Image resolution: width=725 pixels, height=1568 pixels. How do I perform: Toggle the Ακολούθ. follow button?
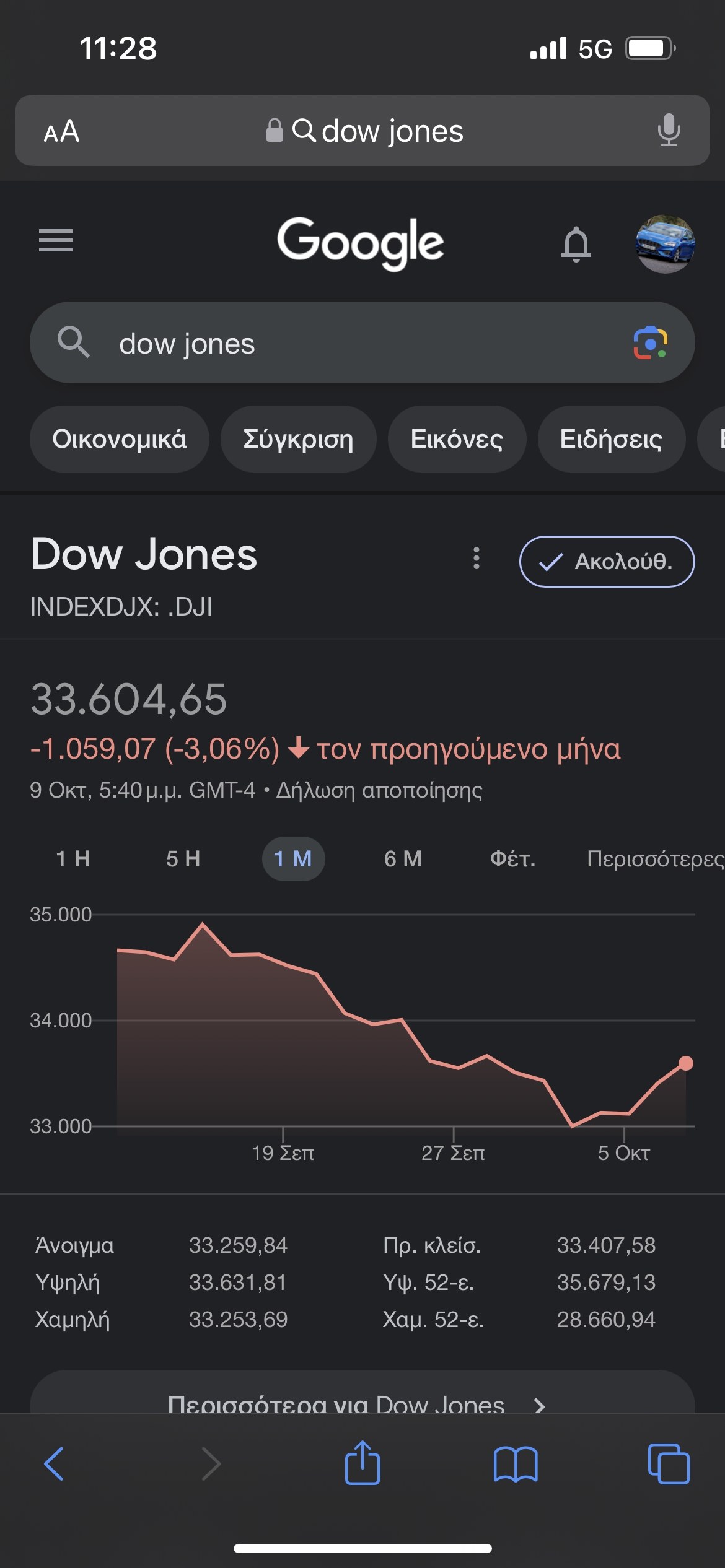pos(607,561)
